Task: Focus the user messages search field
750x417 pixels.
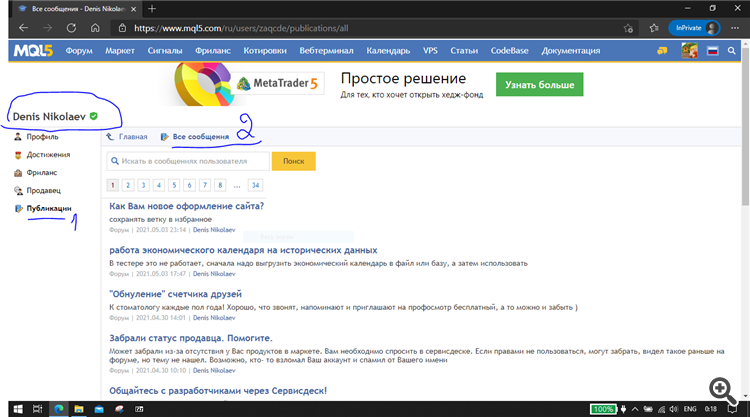Action: click(188, 161)
